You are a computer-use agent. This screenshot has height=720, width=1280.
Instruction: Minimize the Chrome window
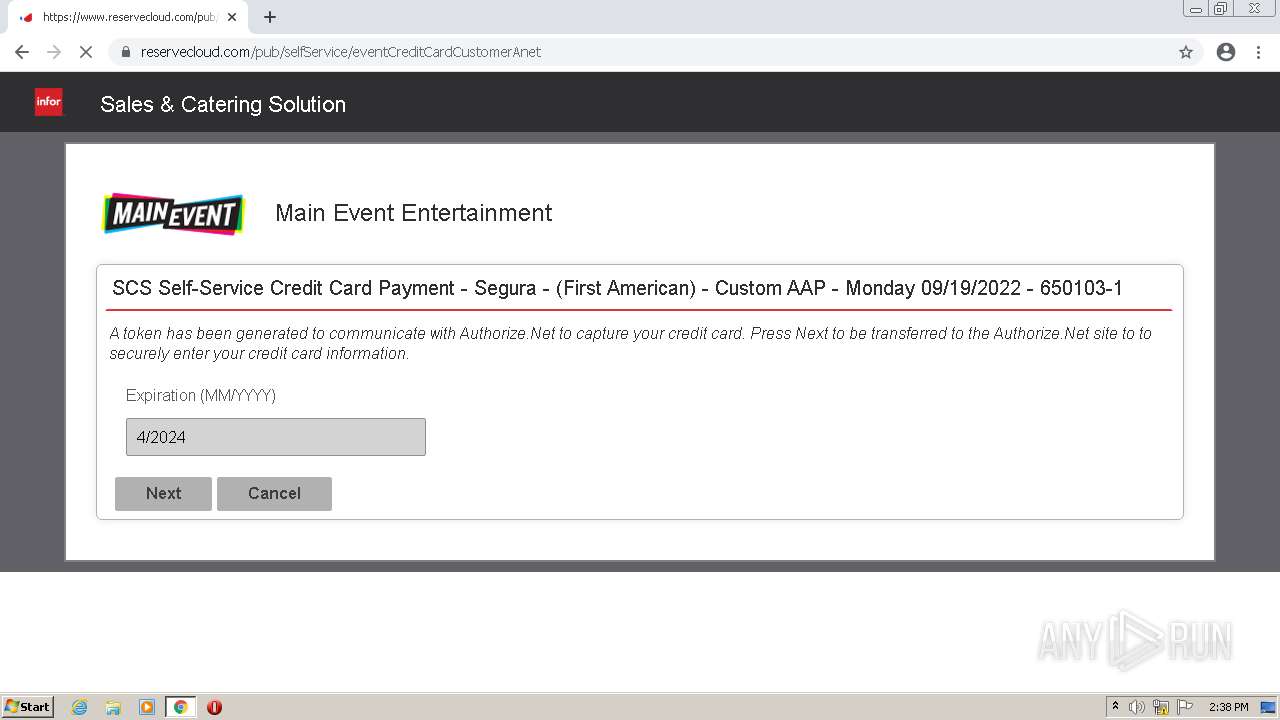pyautogui.click(x=1196, y=9)
